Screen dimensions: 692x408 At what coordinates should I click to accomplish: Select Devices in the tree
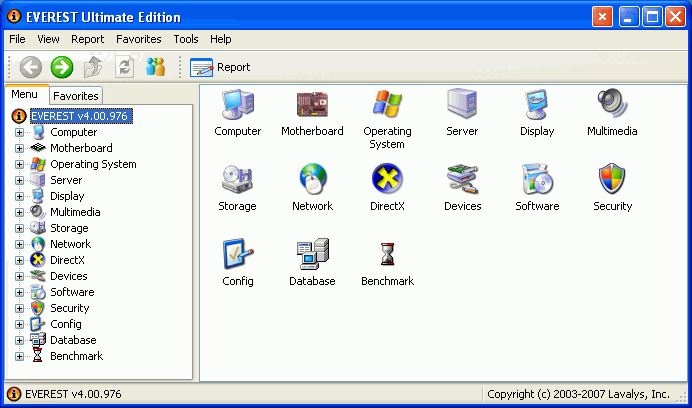[68, 276]
